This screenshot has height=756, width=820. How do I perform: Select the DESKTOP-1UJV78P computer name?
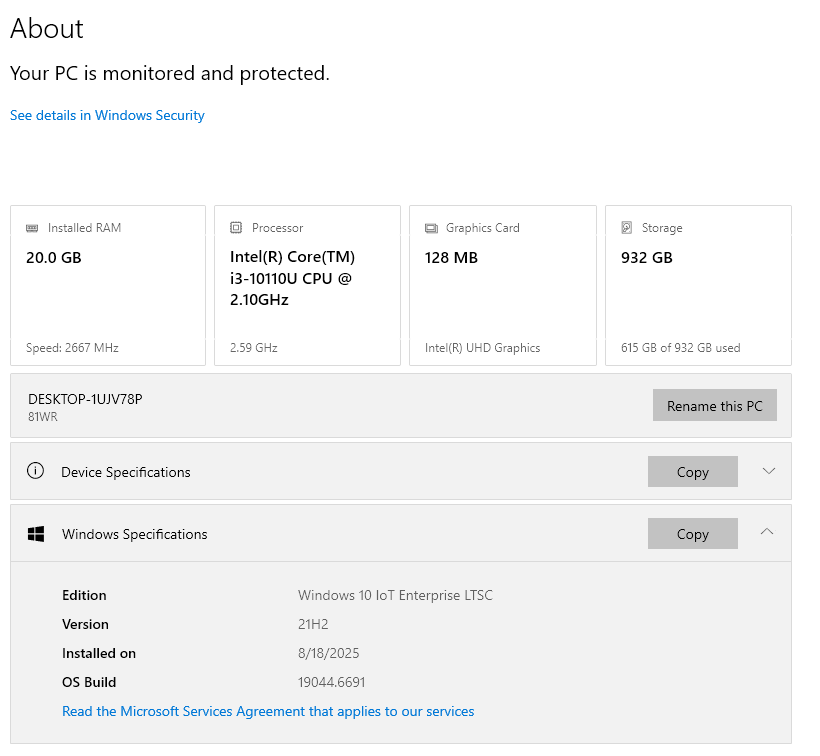(85, 399)
